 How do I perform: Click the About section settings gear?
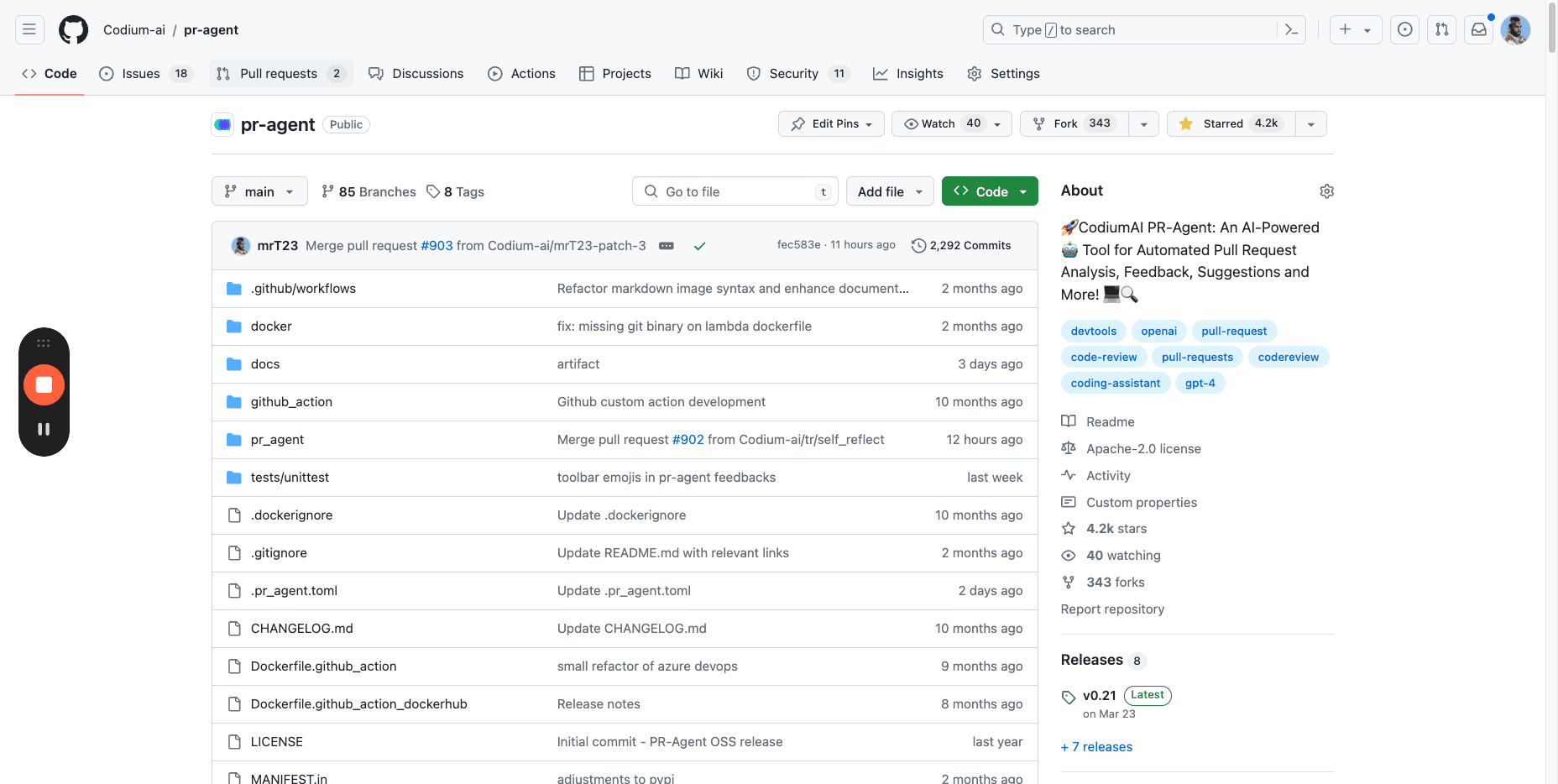tap(1326, 191)
